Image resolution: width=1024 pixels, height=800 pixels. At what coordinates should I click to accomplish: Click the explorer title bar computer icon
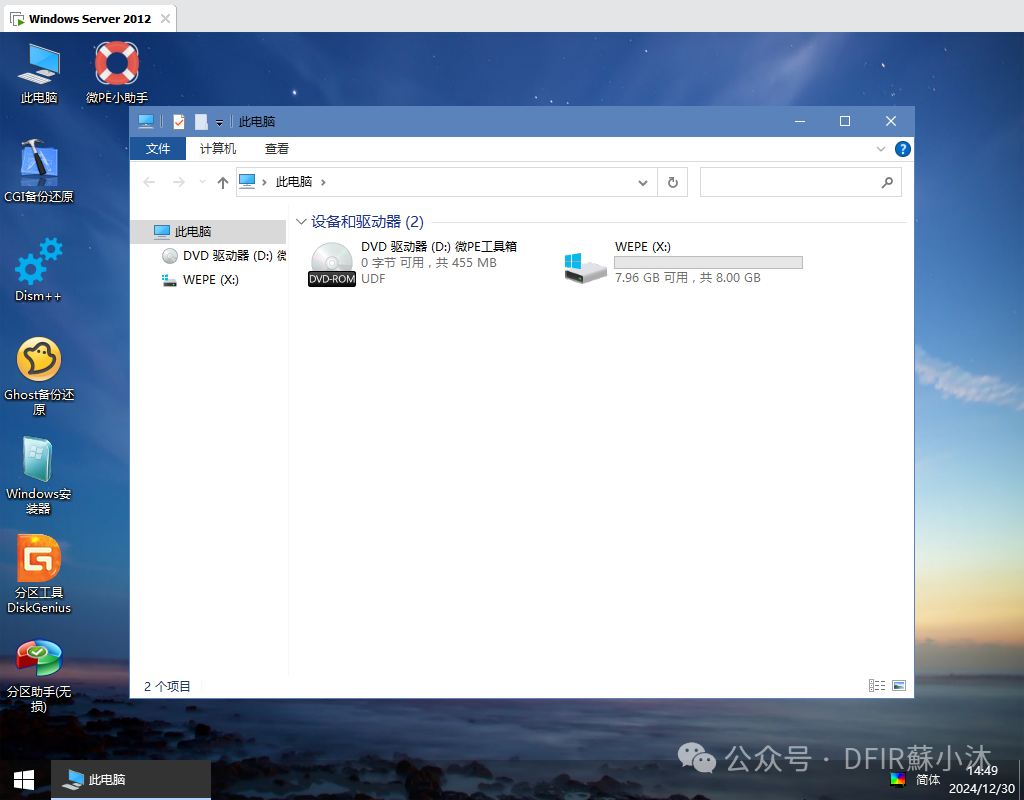[146, 121]
